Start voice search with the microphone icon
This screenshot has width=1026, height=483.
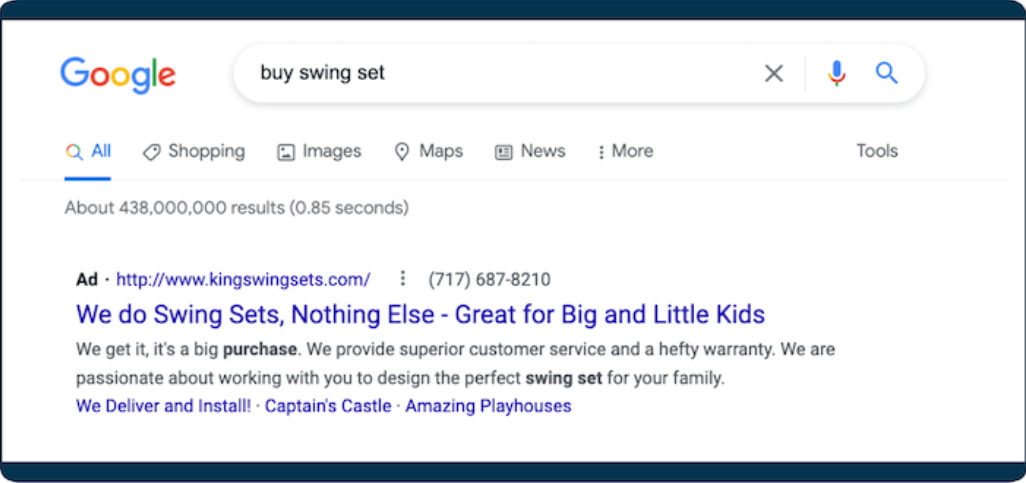pyautogui.click(x=836, y=73)
